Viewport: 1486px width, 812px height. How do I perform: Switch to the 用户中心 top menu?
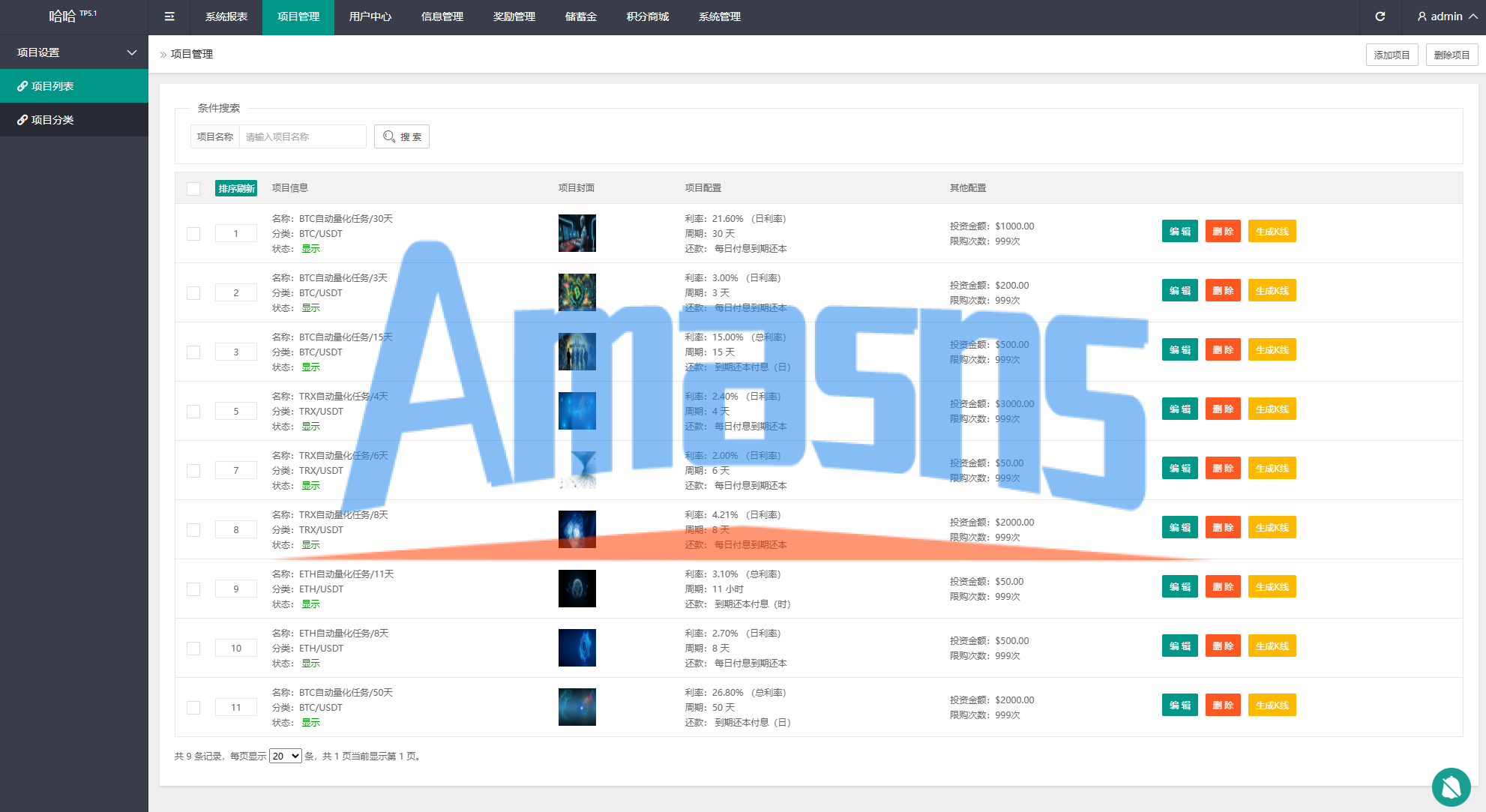pyautogui.click(x=370, y=16)
